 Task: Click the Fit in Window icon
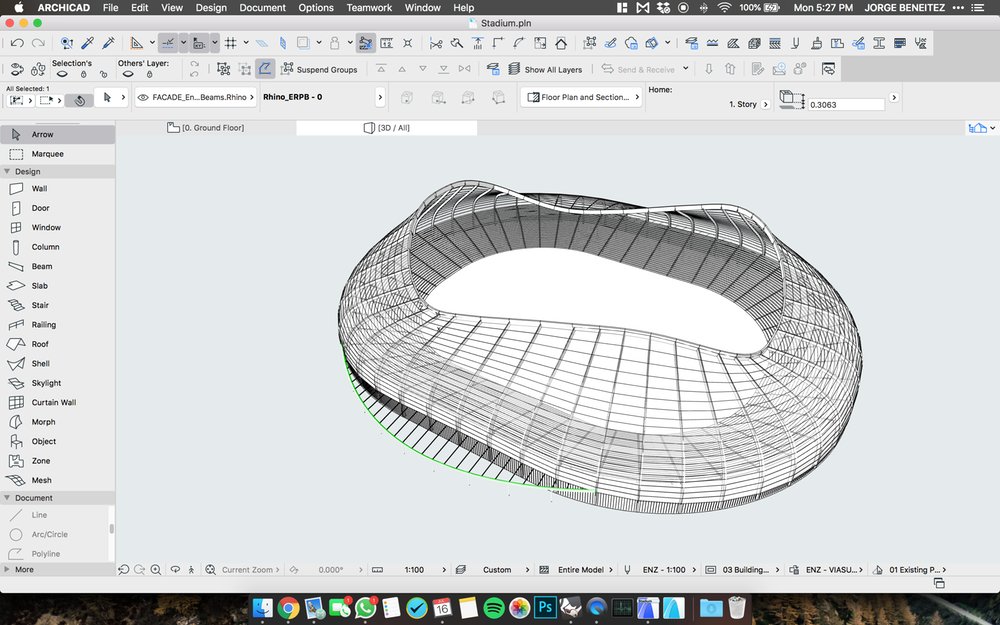[210, 570]
